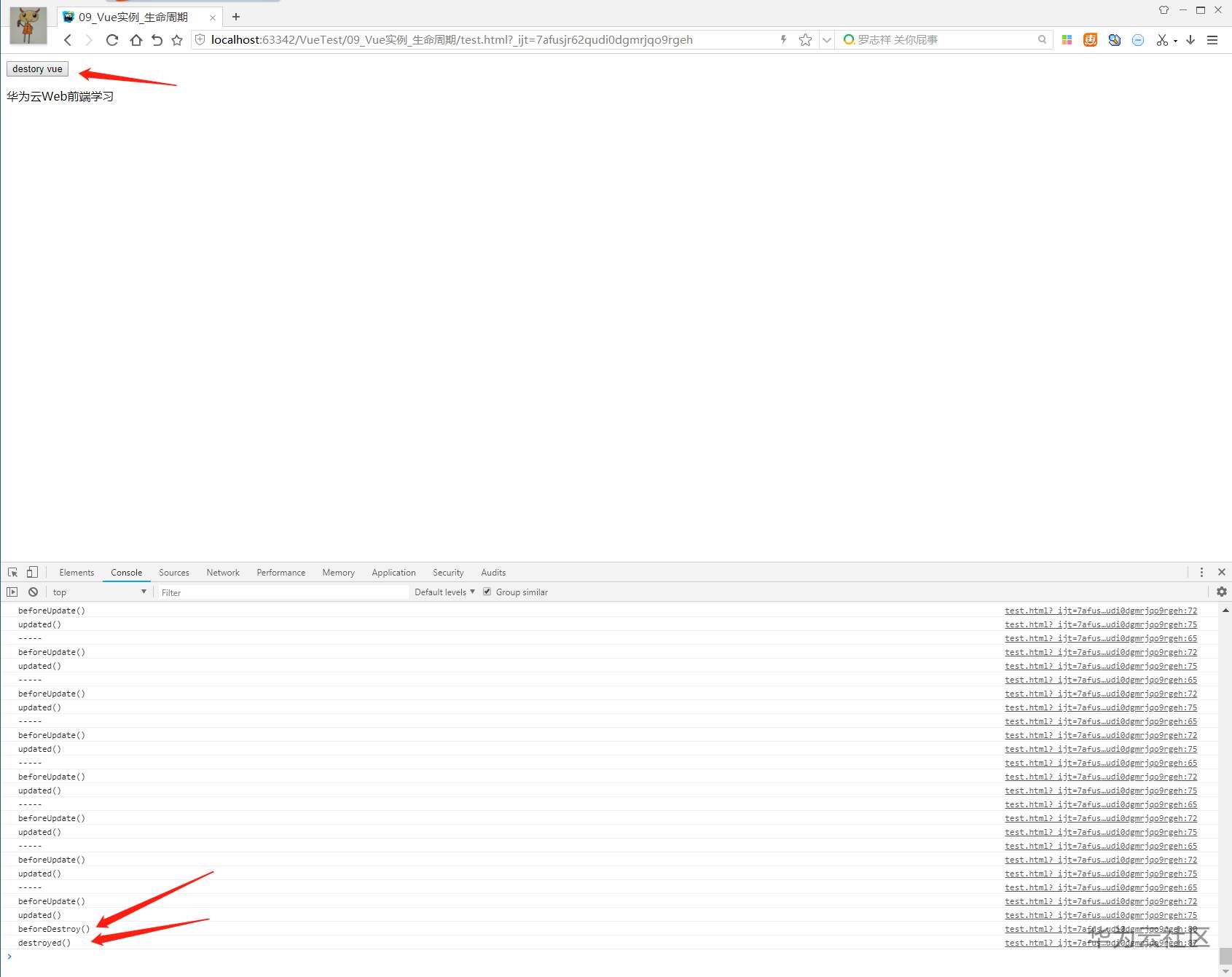Select the destroyed() log message text

44,943
